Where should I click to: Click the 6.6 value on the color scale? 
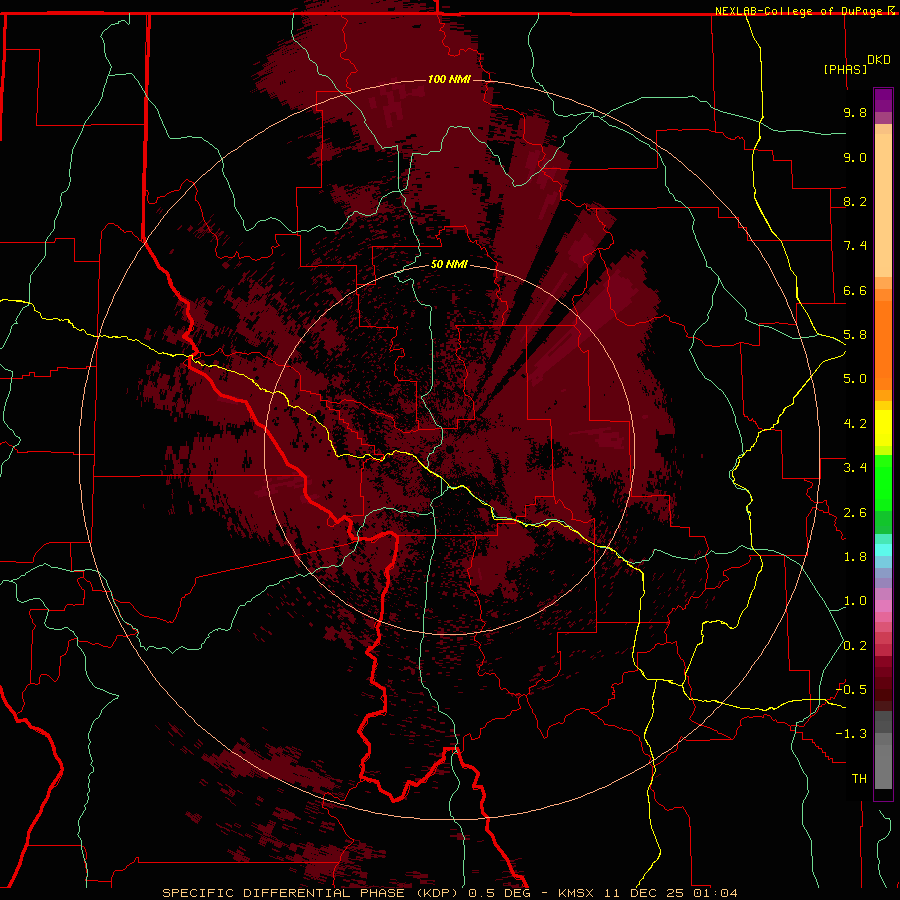point(855,290)
